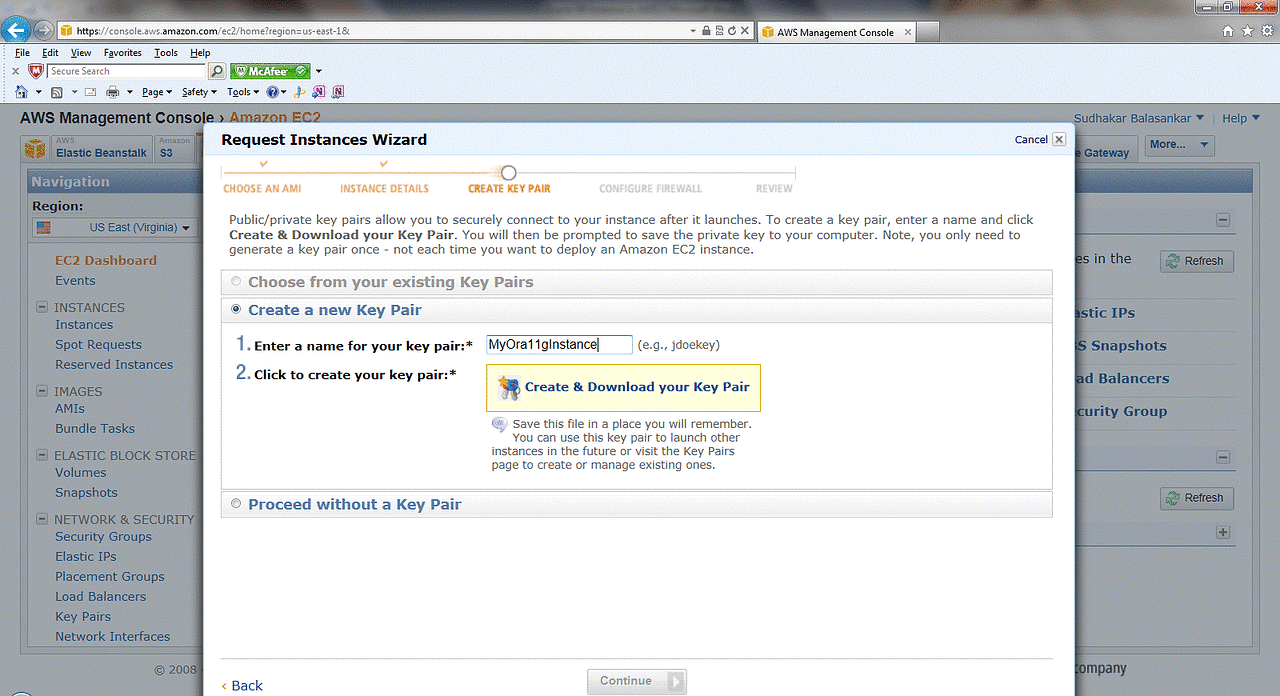Click the security lock icon in address bar
1280x696 pixels.
click(x=707, y=31)
